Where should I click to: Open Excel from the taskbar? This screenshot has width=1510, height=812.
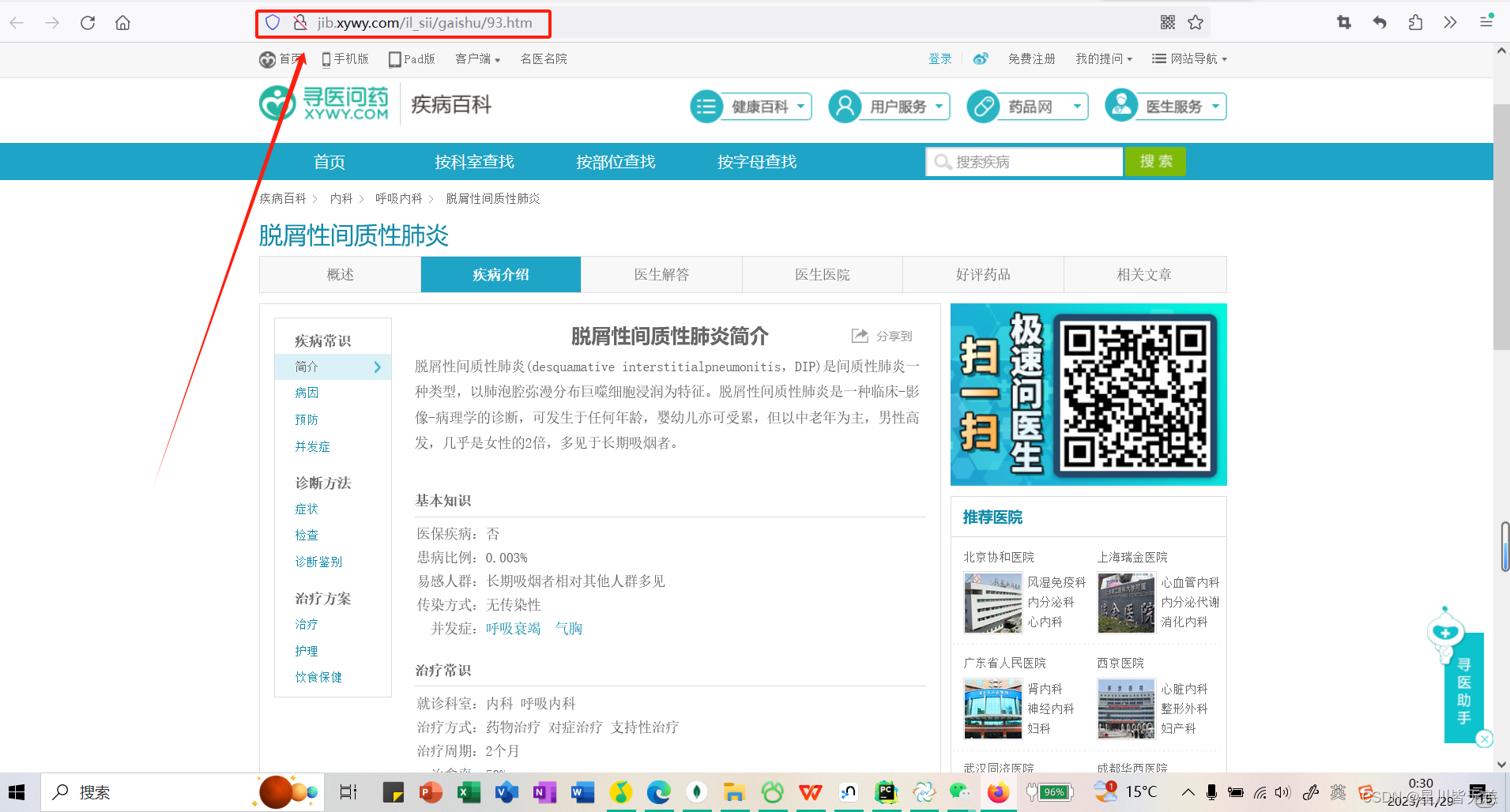469,792
